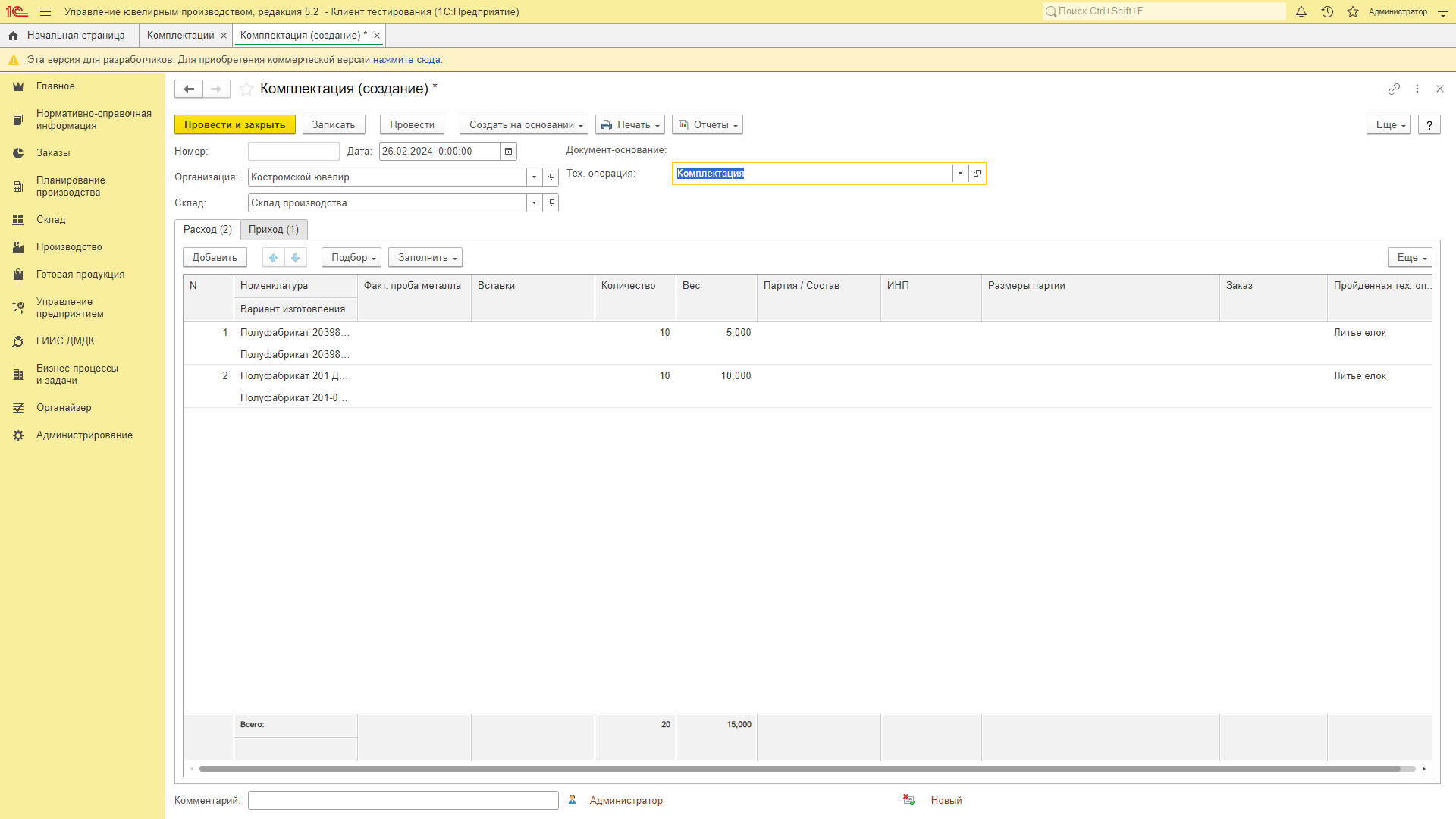Screen dimensions: 1456x819
Task: Open the Отчеты dropdown
Action: (708, 125)
